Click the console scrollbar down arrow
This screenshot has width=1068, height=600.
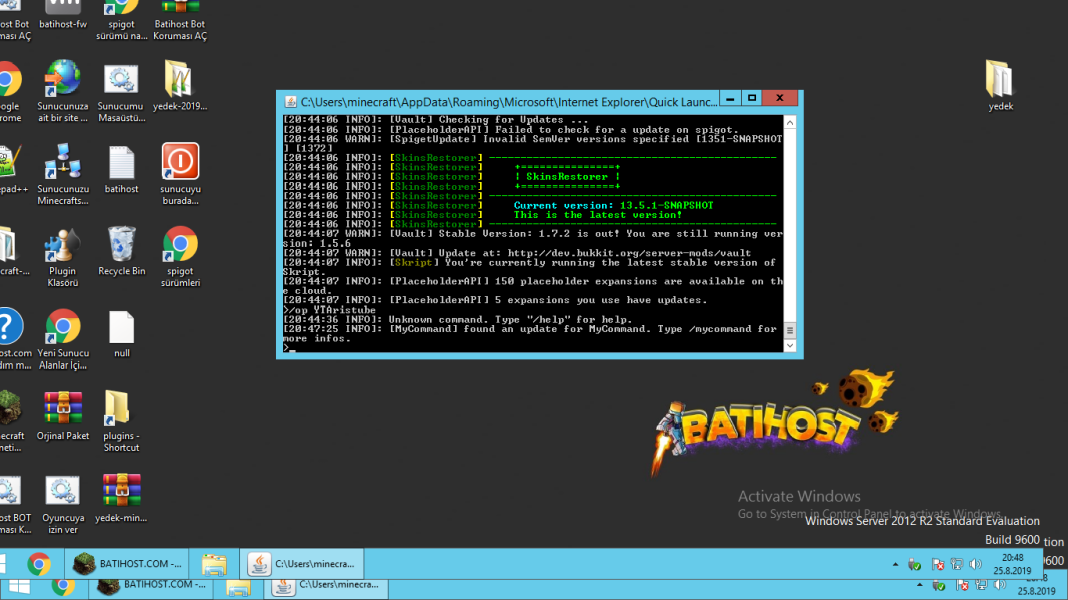pyautogui.click(x=789, y=345)
